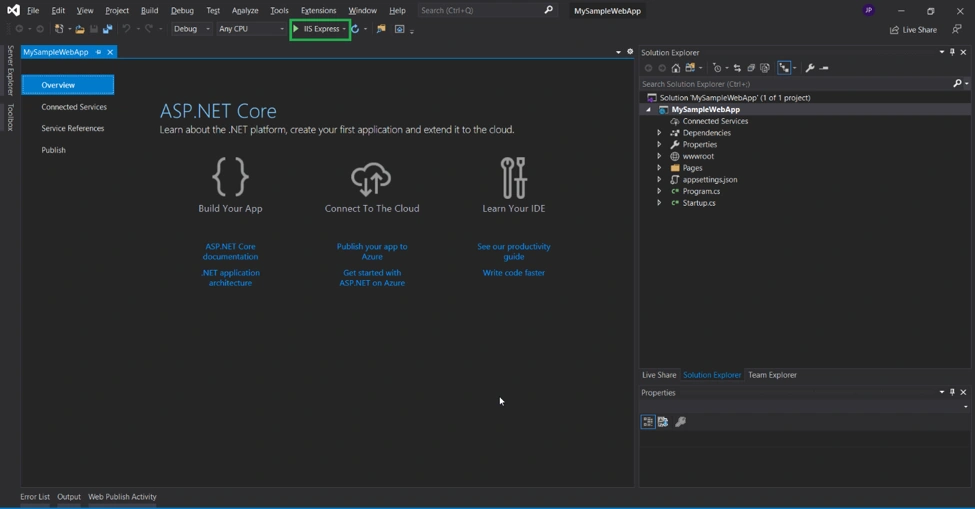
Task: Close the MySampleWebApp document tab
Action: tap(110, 52)
